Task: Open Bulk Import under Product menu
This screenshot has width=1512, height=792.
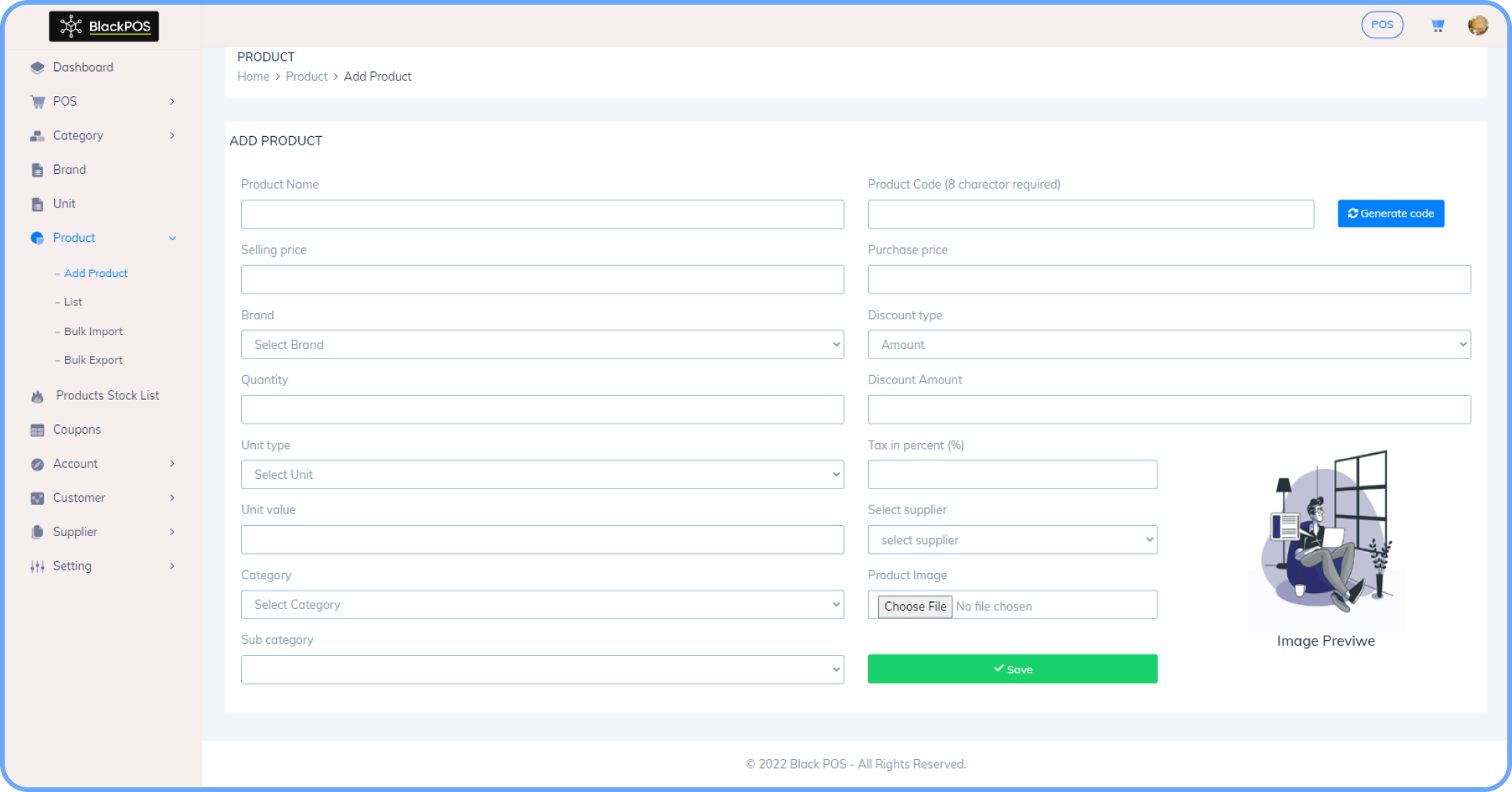Action: [x=94, y=331]
